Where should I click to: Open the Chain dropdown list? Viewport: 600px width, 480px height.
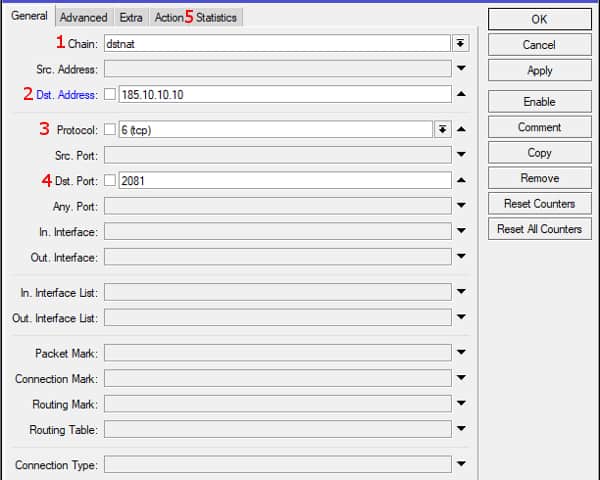tap(461, 43)
